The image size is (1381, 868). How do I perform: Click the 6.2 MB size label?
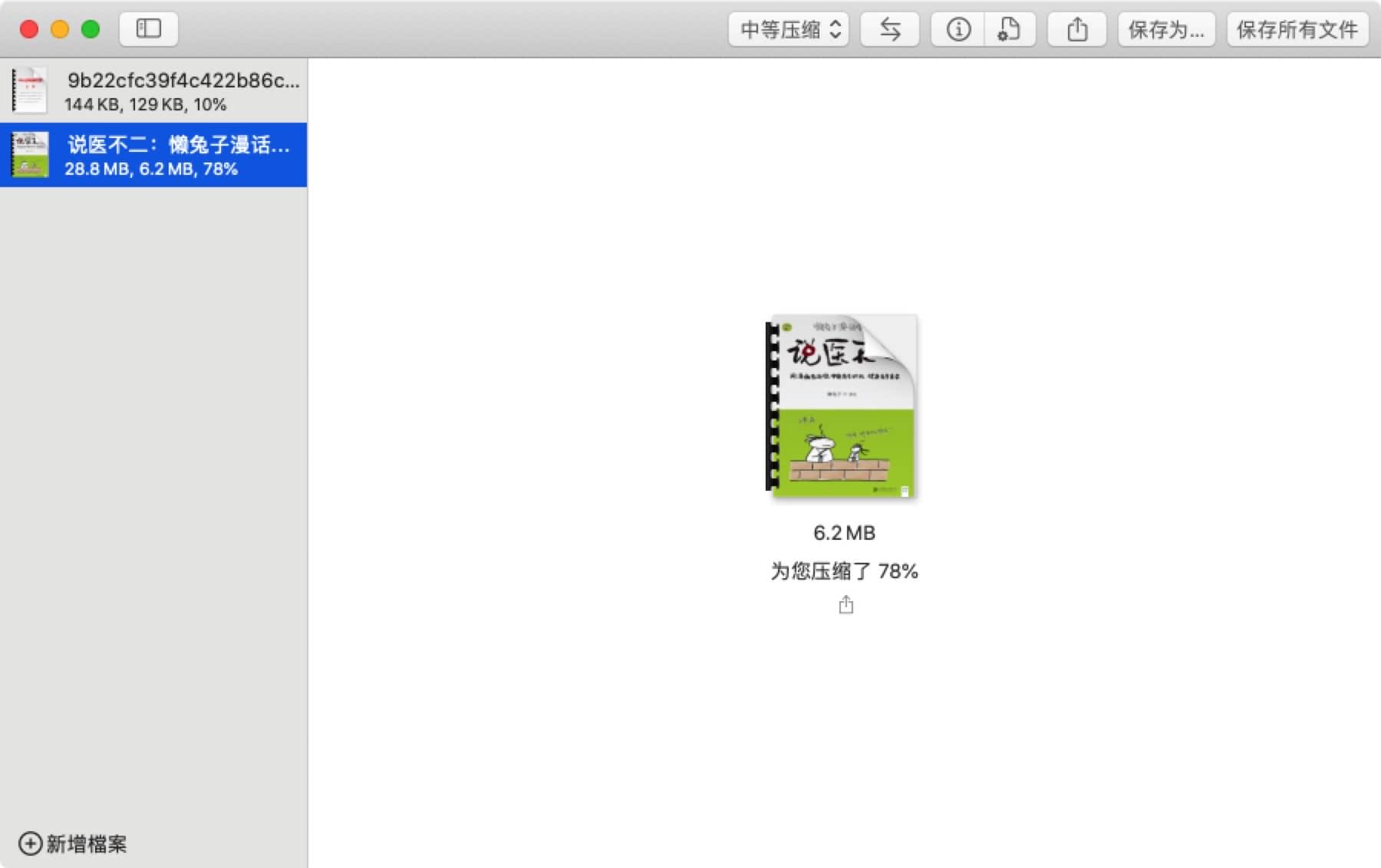[844, 533]
